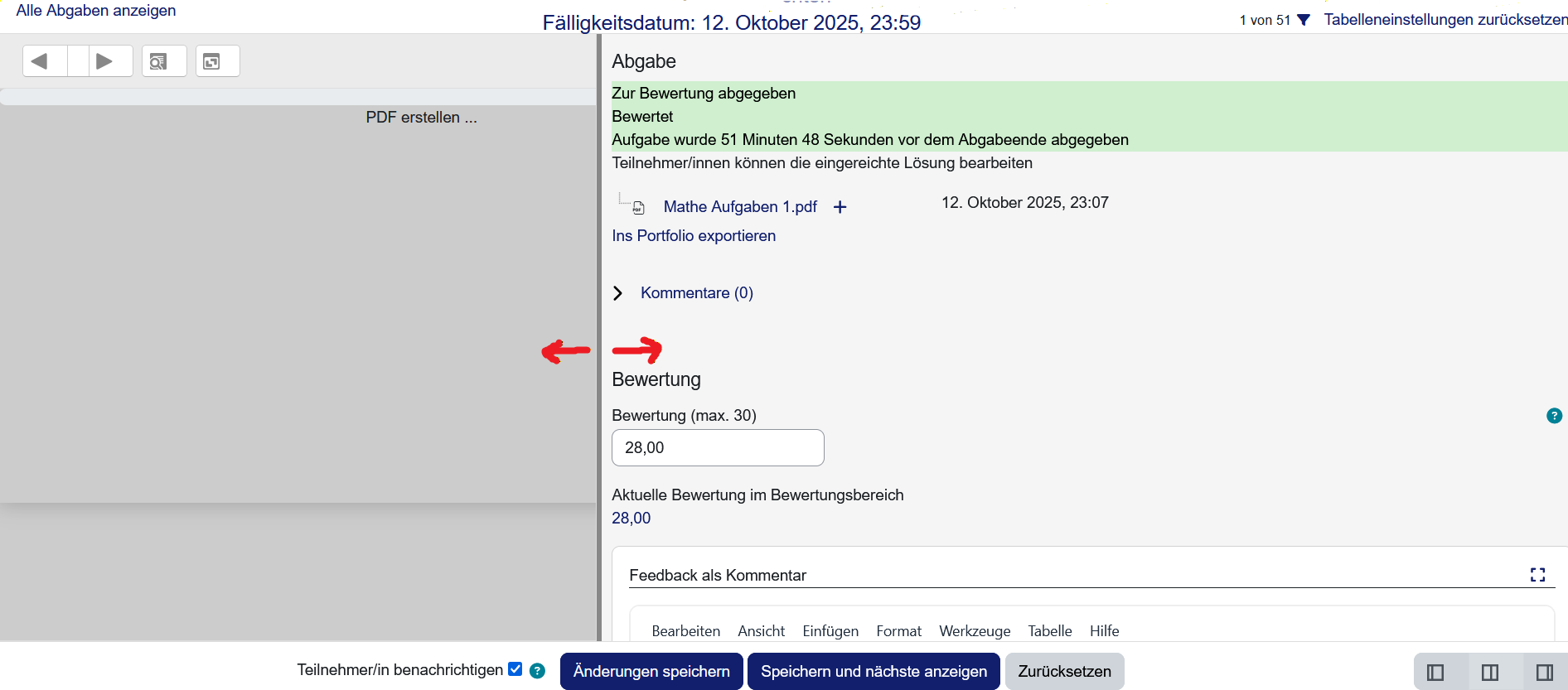
Task: Open help icon for Bewertung field
Action: (x=1554, y=416)
